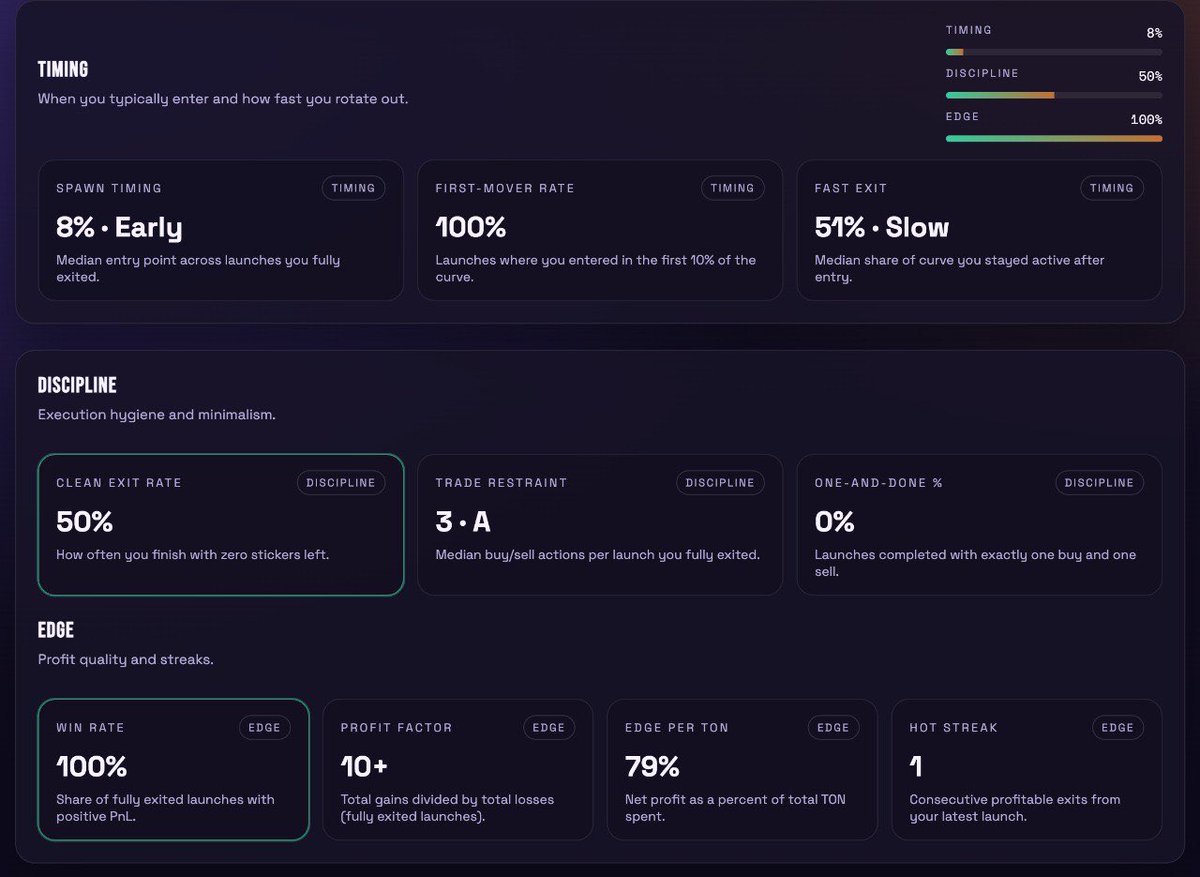Open the Edge Per Ton card
This screenshot has height=877, width=1200.
tap(742, 769)
